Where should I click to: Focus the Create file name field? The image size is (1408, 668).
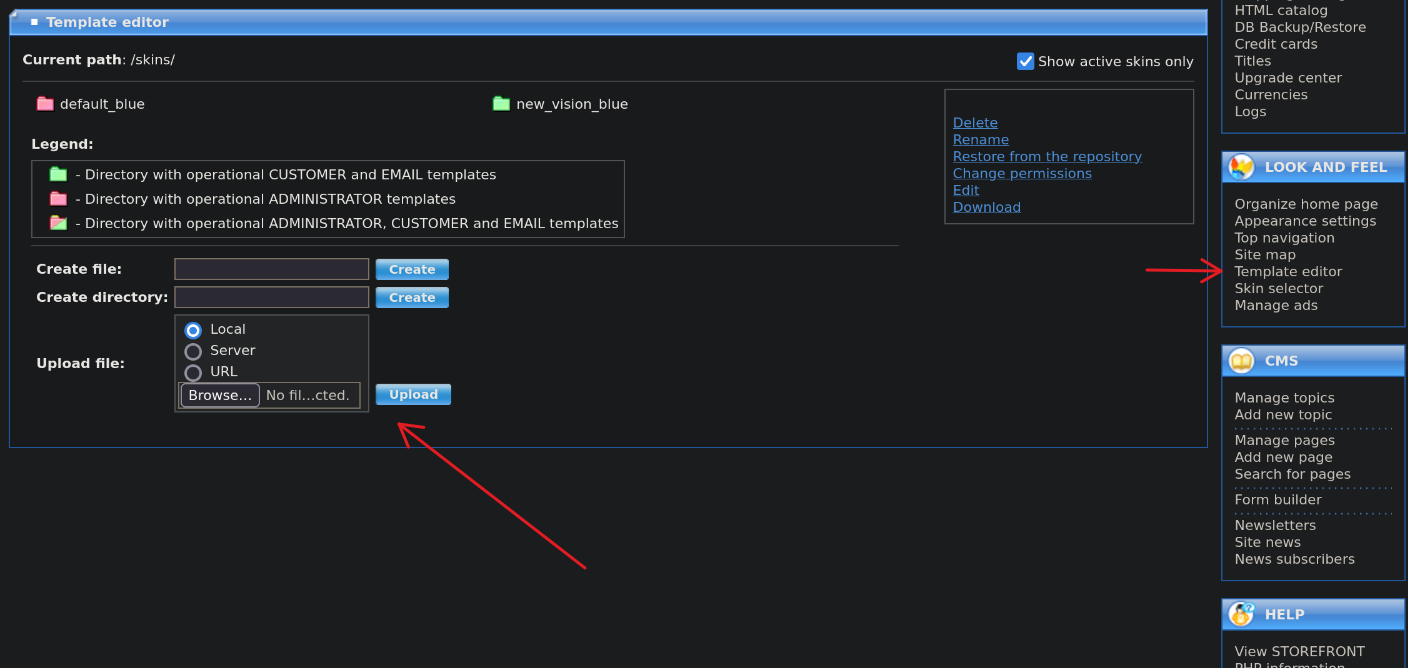coord(271,270)
